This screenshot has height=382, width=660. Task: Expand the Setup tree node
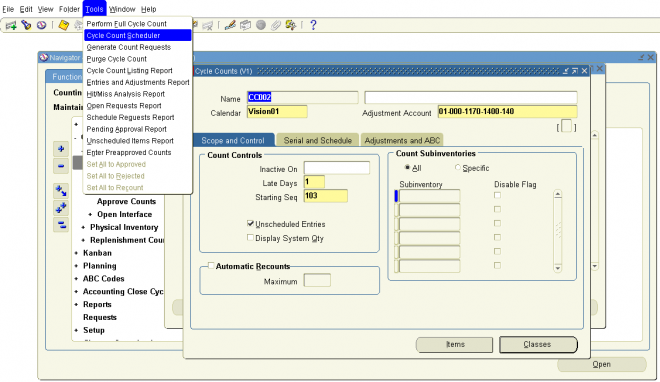click(76, 330)
